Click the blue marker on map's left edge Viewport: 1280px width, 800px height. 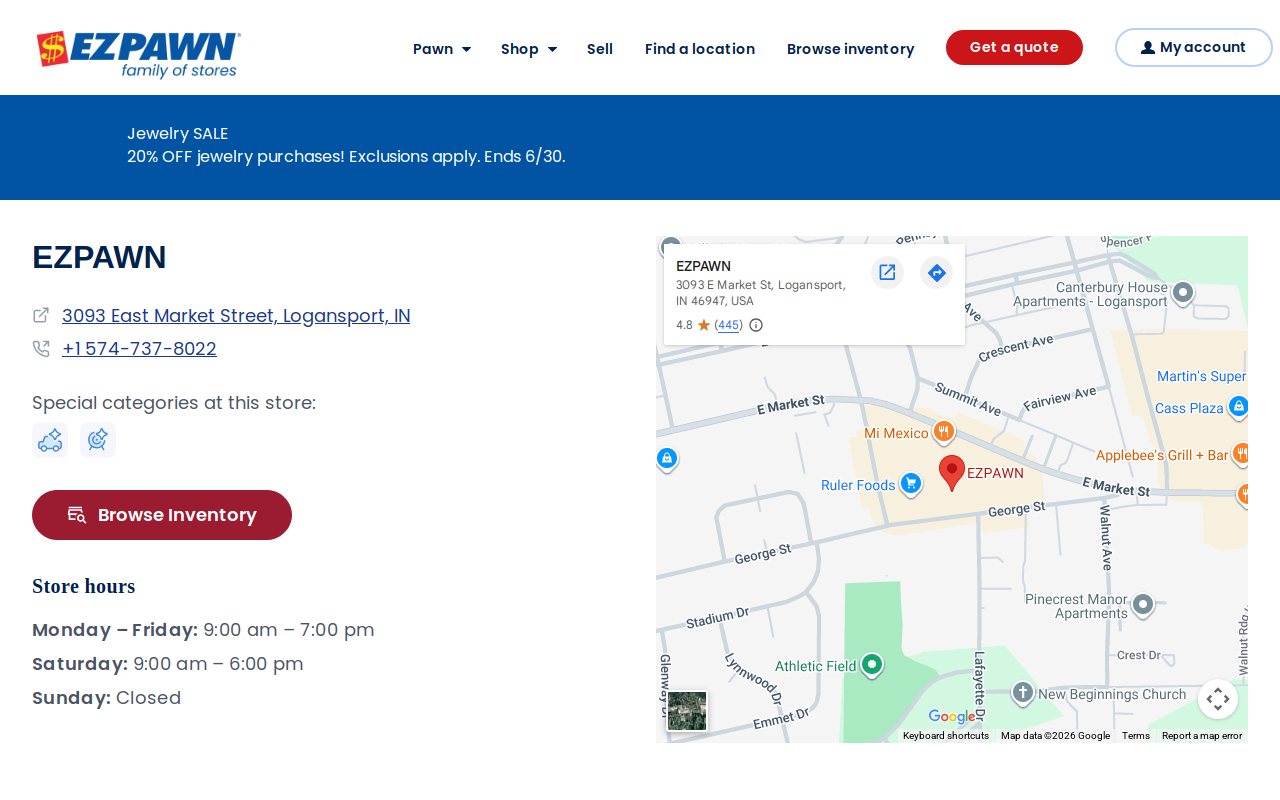click(667, 460)
